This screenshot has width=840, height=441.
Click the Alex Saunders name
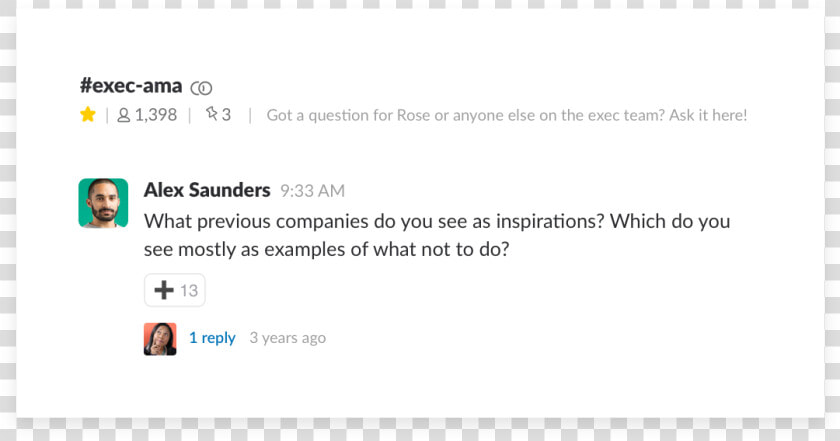pyautogui.click(x=207, y=190)
